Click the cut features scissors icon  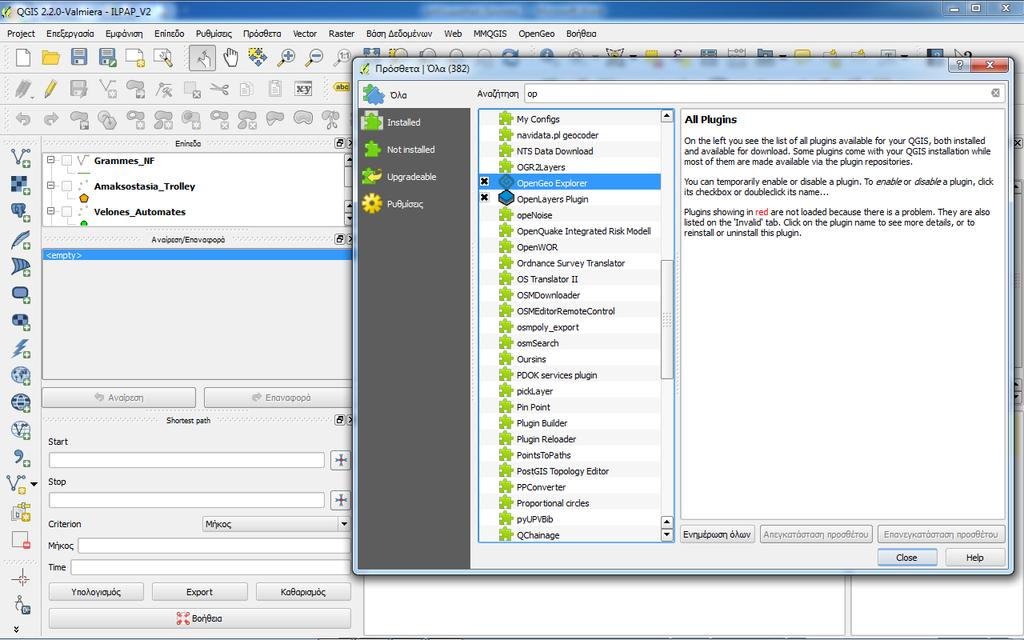point(219,89)
